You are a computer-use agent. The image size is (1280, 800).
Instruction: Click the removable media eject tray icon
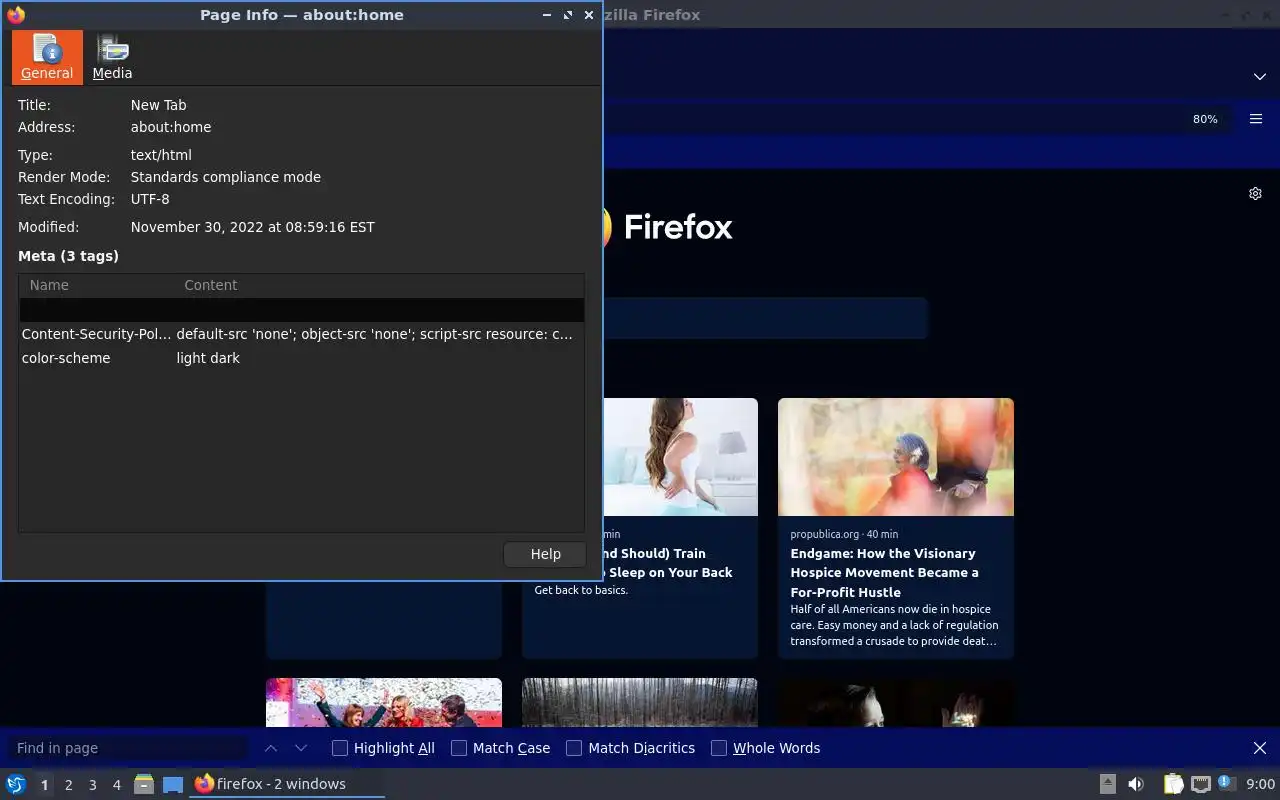click(1108, 784)
